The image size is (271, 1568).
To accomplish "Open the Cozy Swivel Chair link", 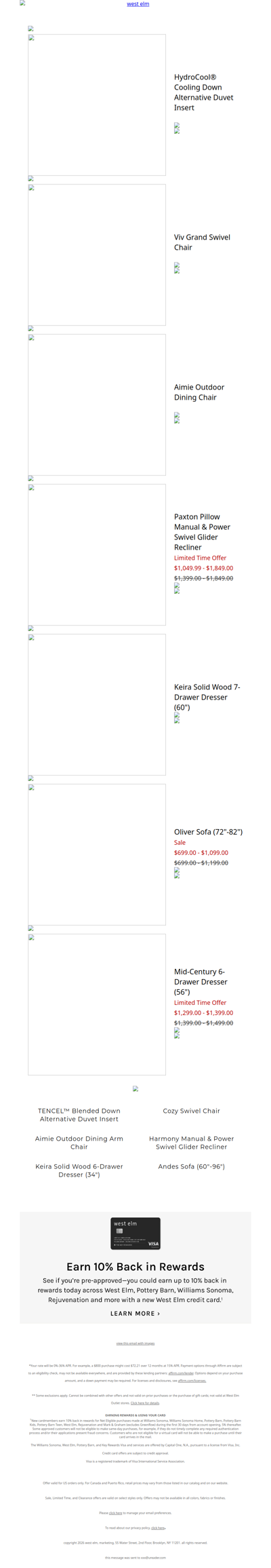I will tap(192, 1111).
